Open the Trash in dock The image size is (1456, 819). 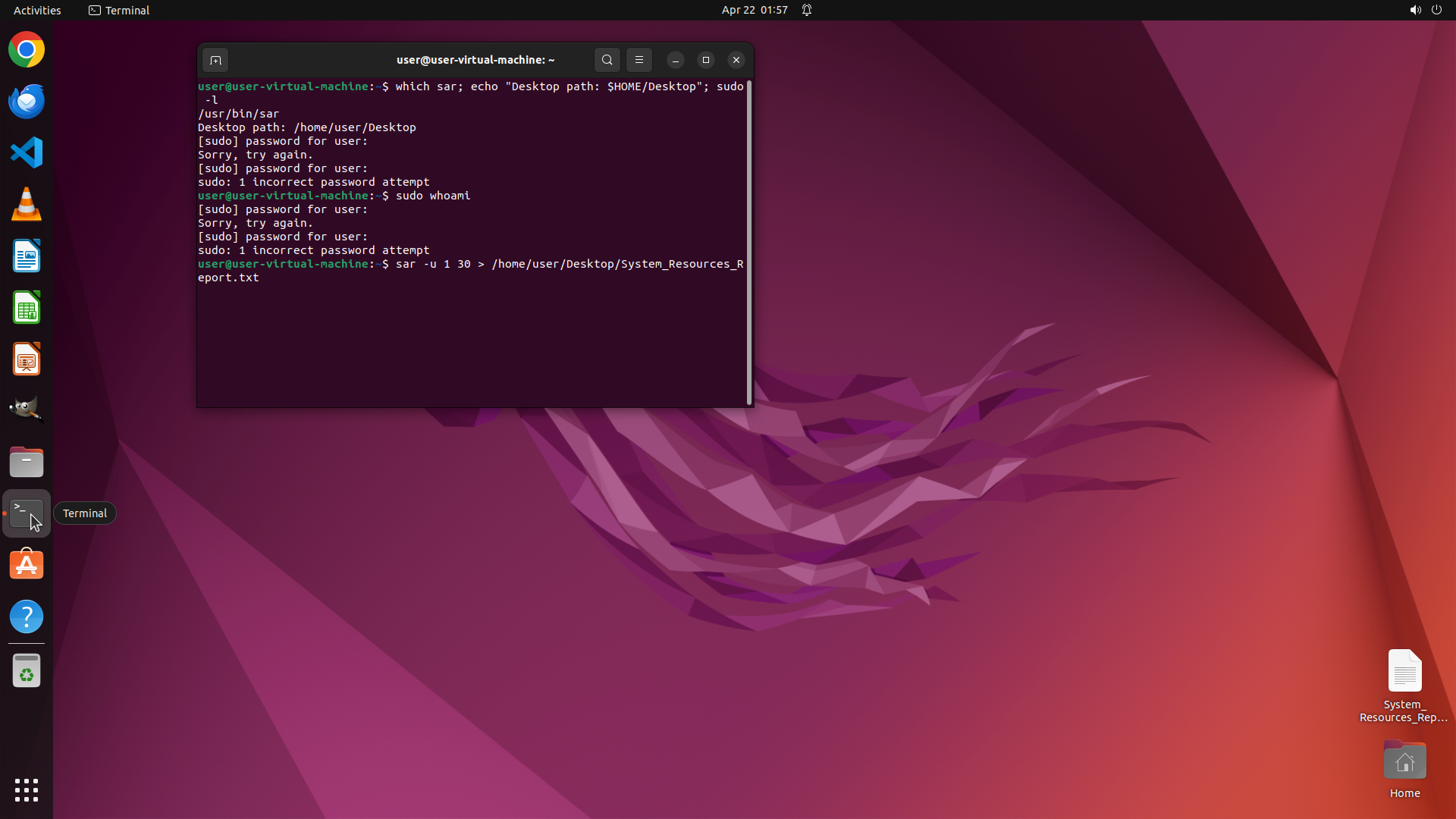click(x=27, y=671)
